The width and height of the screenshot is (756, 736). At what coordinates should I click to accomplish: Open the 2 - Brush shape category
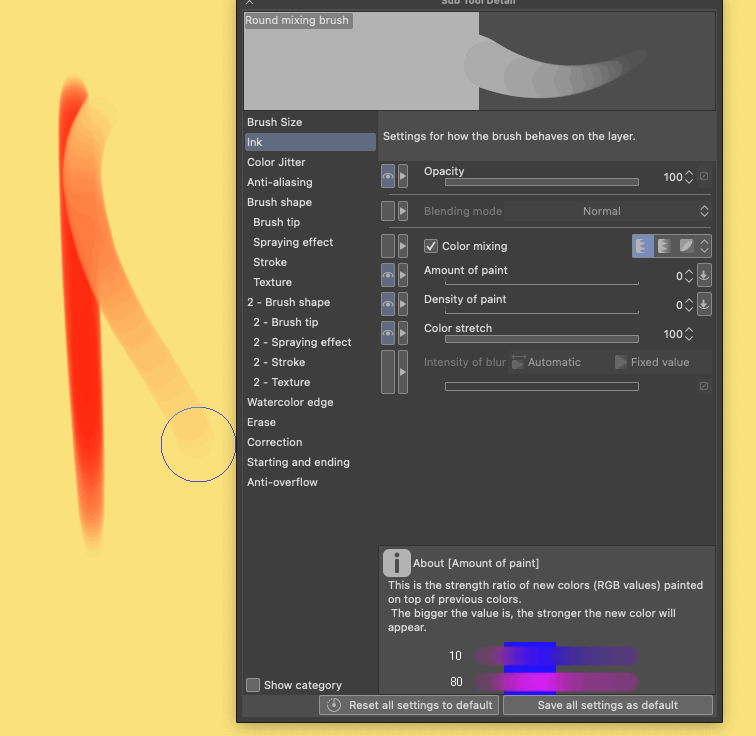(x=310, y=302)
